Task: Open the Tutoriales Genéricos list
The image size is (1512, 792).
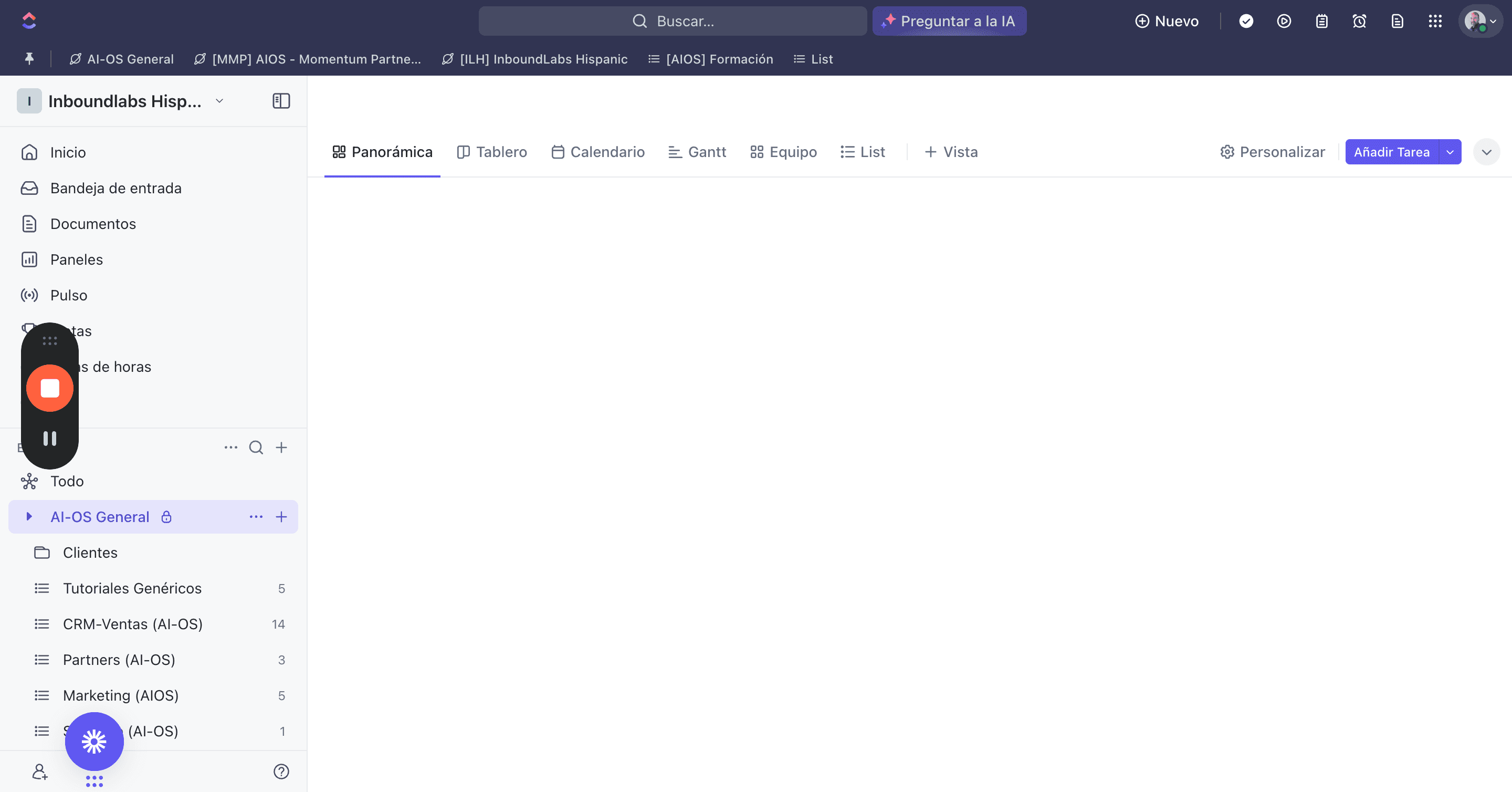Action: point(154,588)
